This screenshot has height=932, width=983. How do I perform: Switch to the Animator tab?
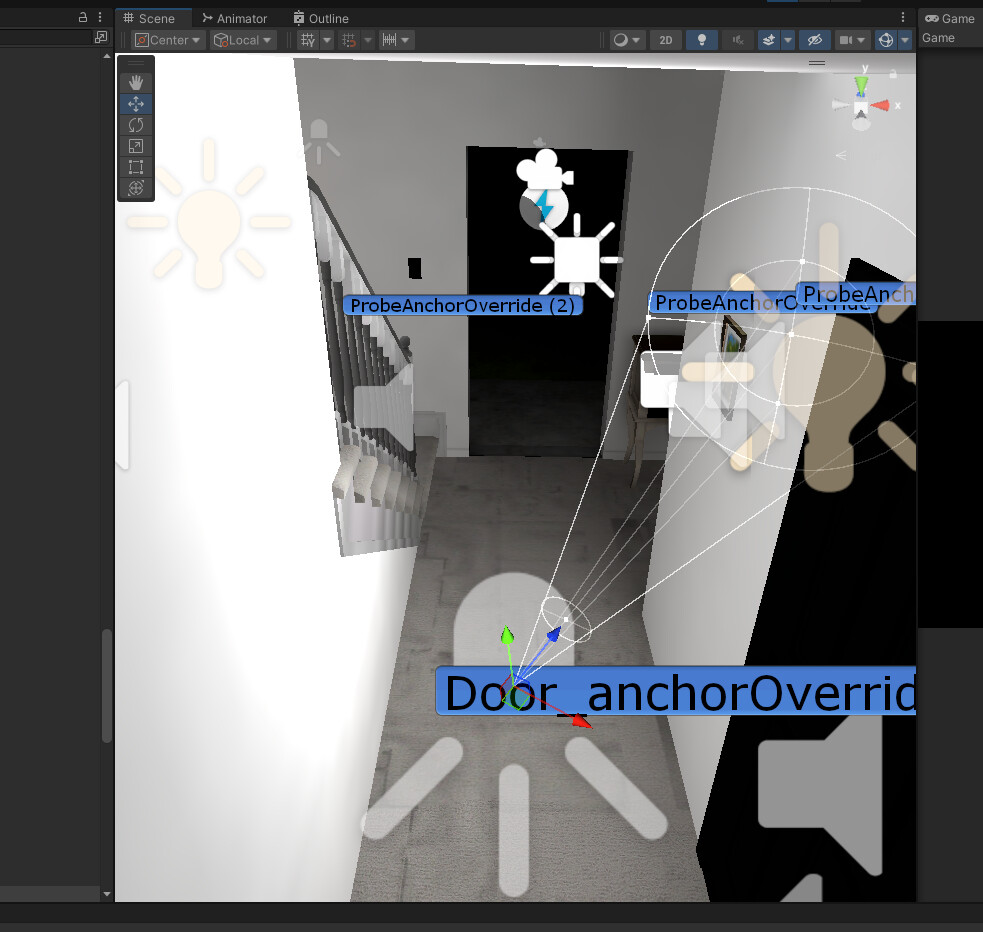pos(235,17)
